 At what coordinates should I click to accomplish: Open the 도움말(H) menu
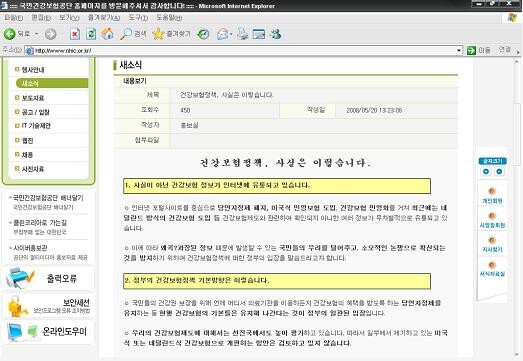tap(169, 18)
